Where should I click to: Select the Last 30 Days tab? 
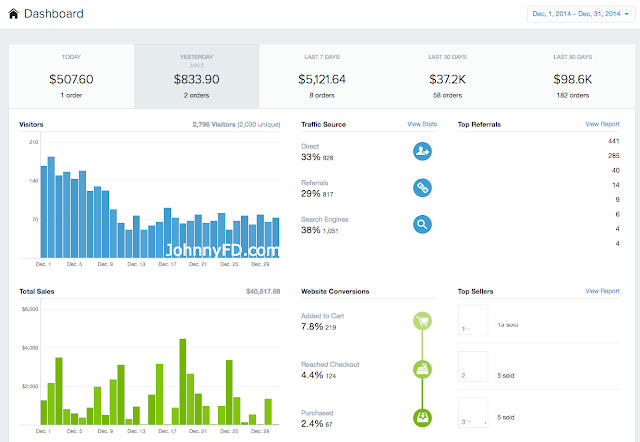click(x=447, y=76)
